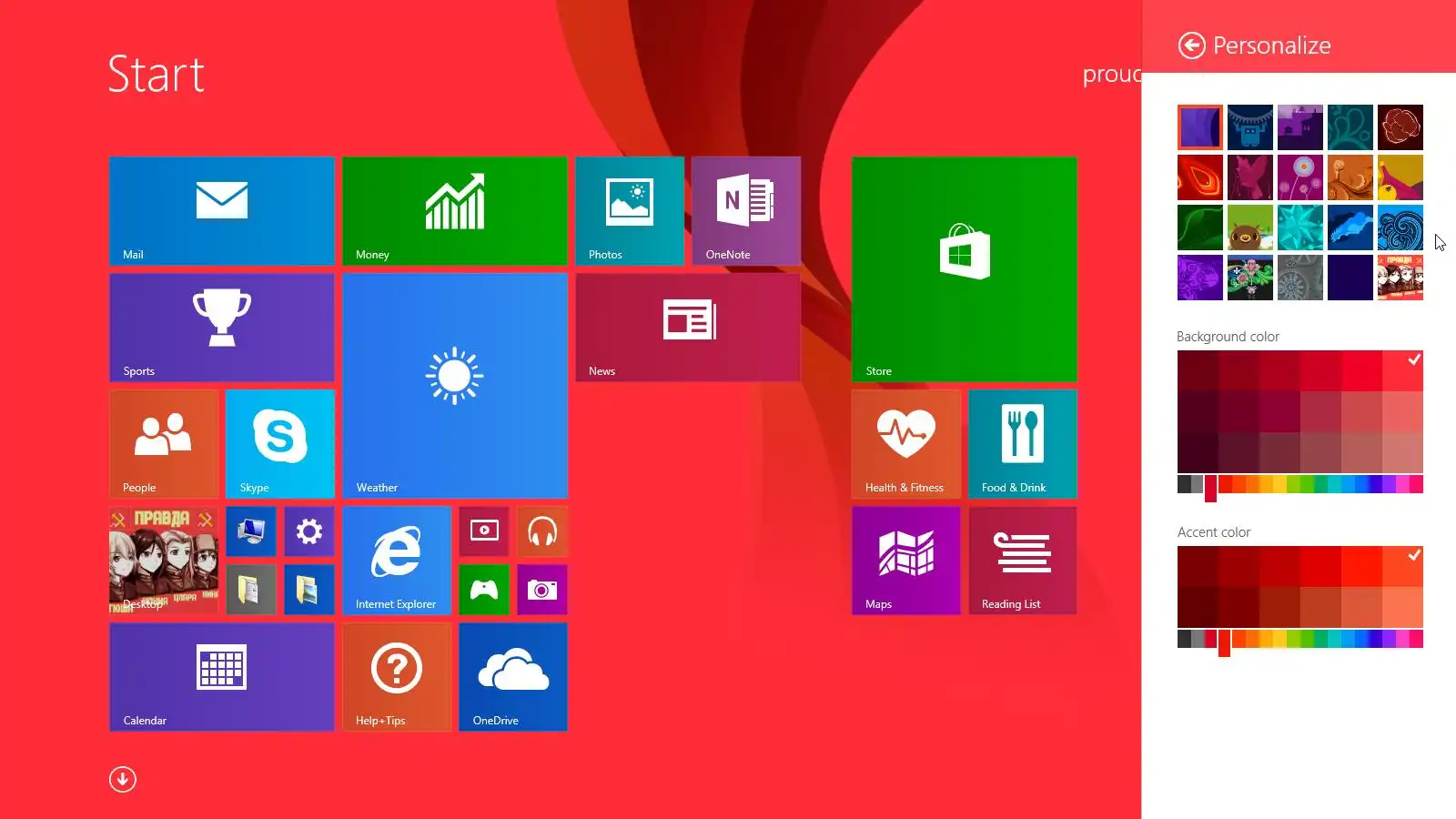1456x819 pixels.
Task: Select the dark green leaf pattern
Action: tap(1200, 227)
